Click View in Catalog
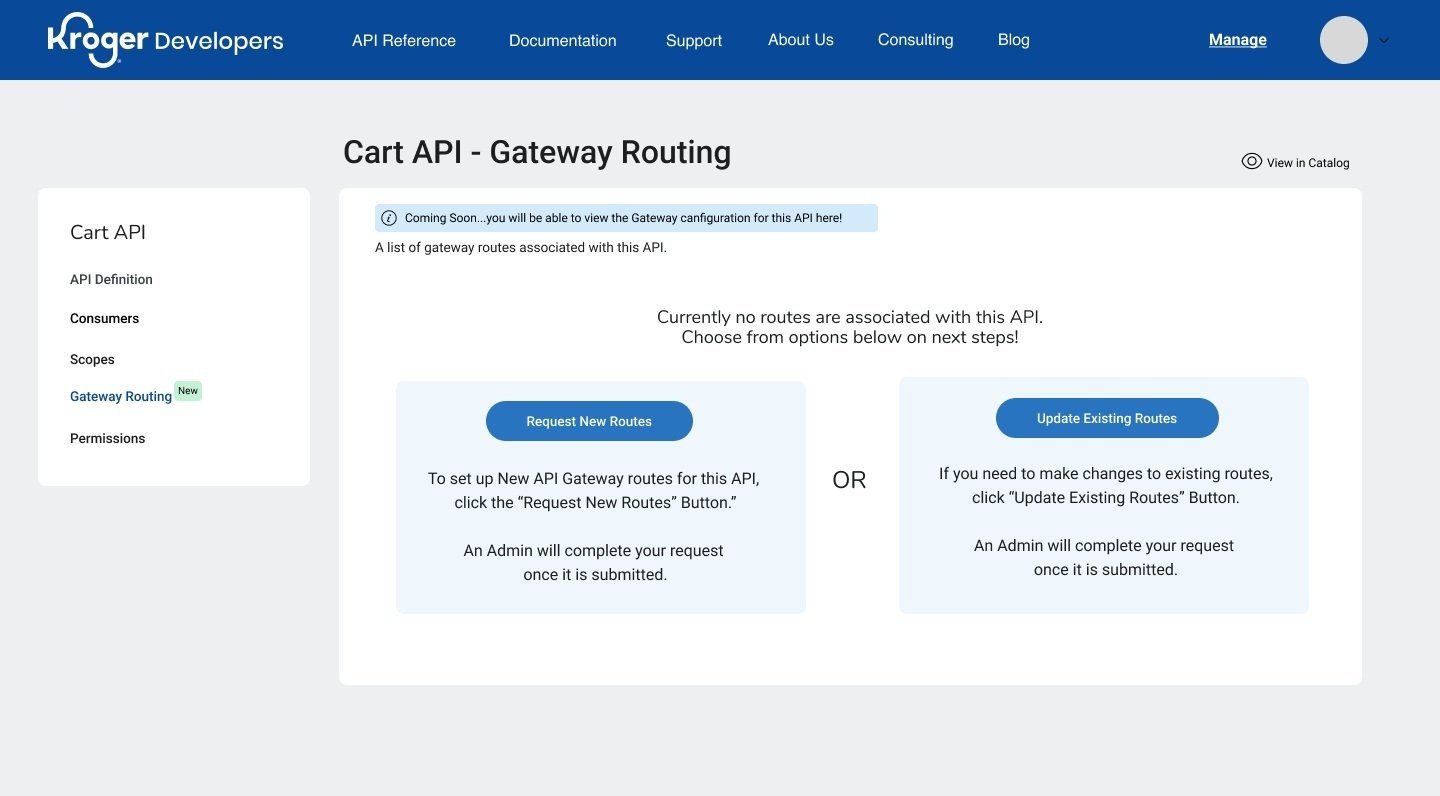Viewport: 1440px width, 796px height. [1307, 162]
